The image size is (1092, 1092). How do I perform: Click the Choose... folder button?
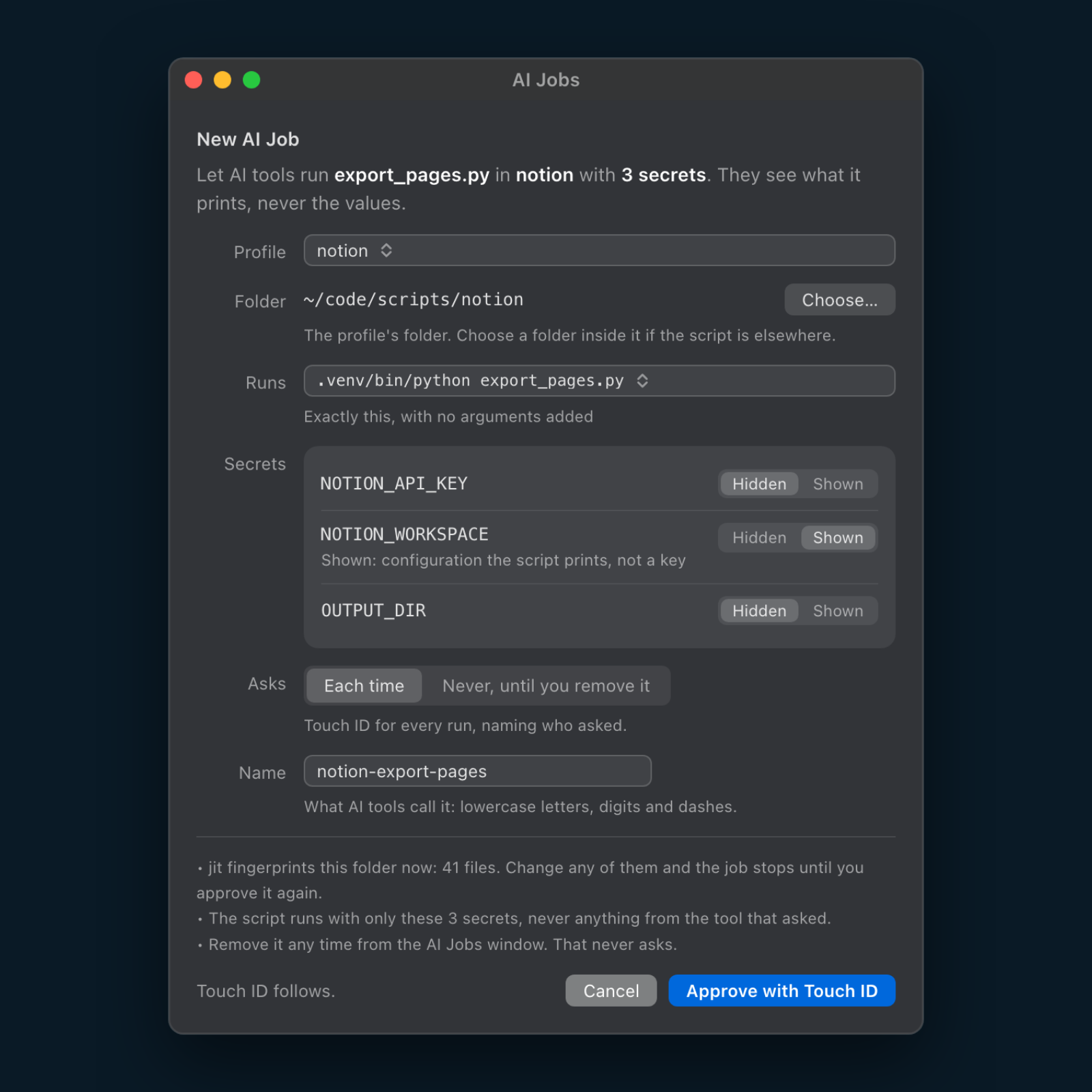point(839,300)
